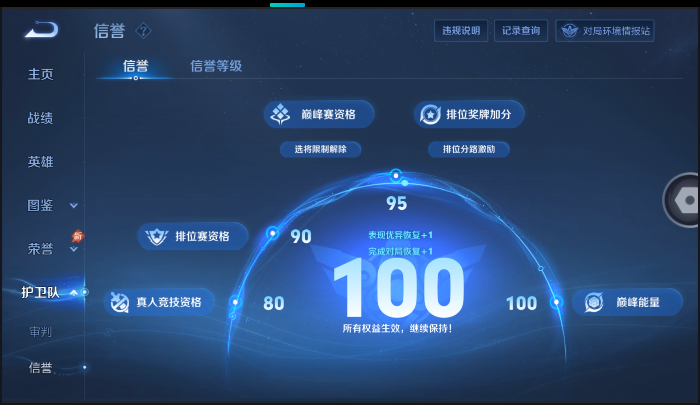This screenshot has height=405, width=700.
Task: Click the text 完成对局恢复+1
Action: 400,251
